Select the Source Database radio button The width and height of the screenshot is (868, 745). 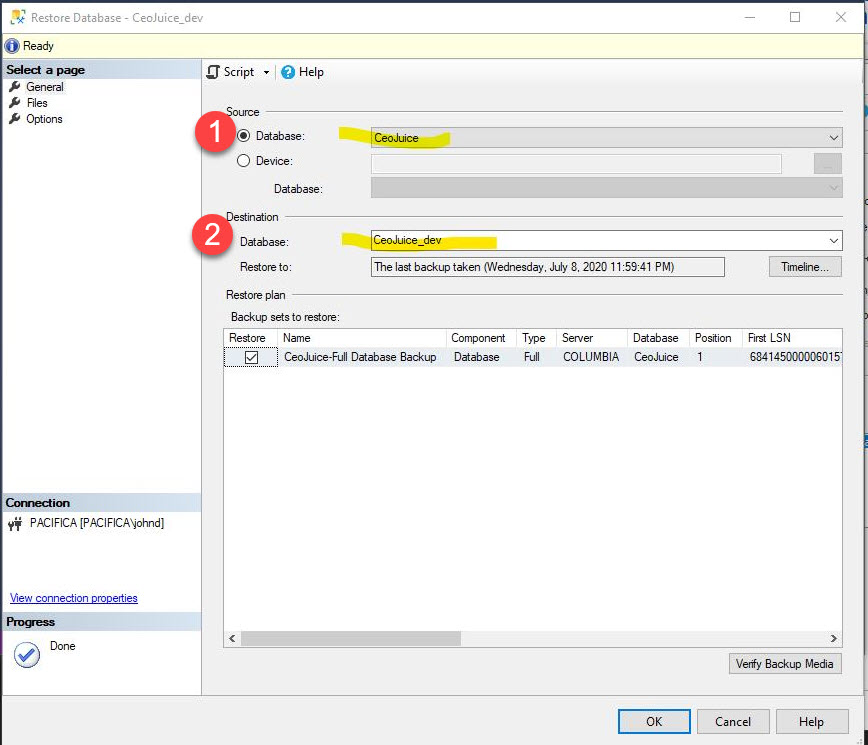(x=244, y=136)
